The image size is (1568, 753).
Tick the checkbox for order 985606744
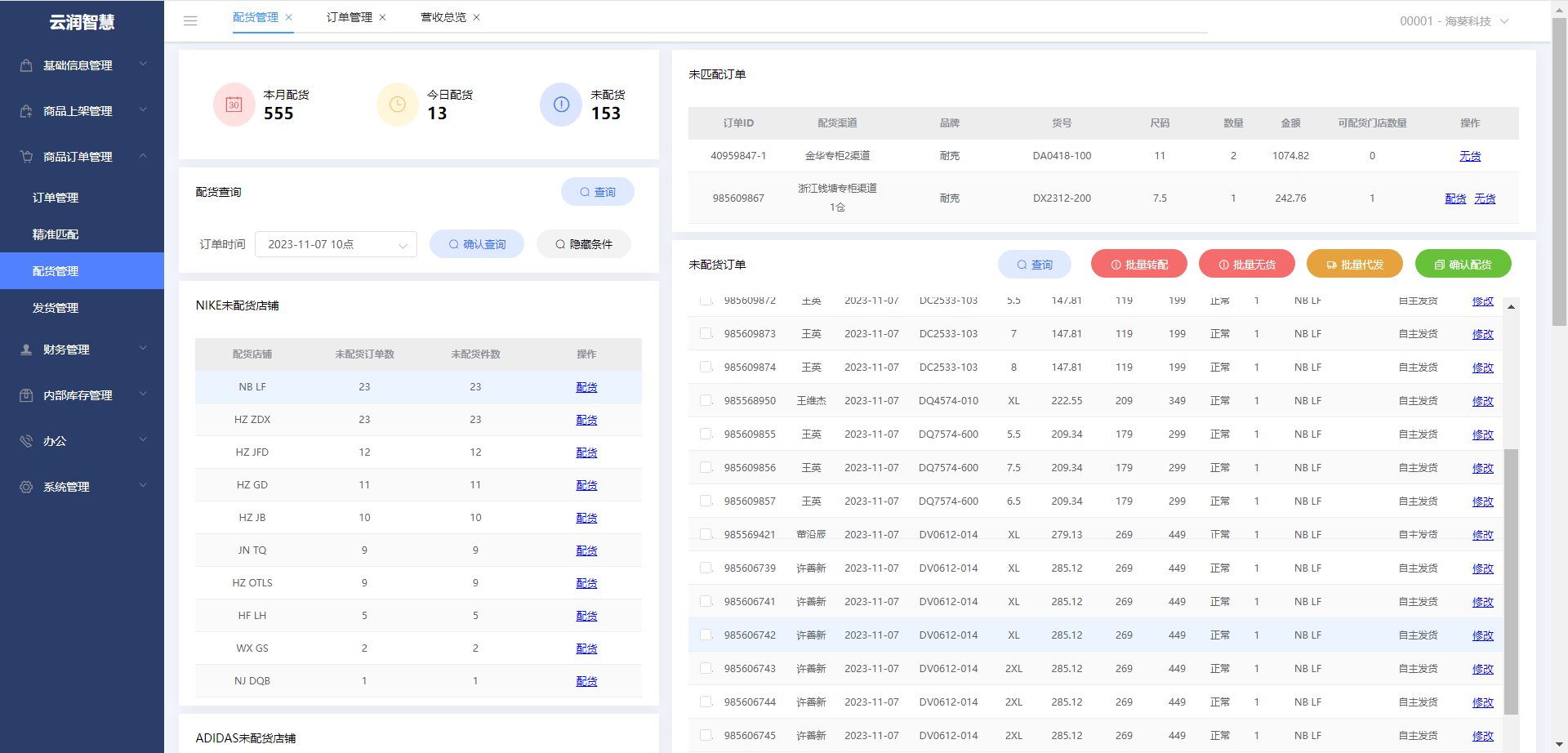tap(706, 702)
